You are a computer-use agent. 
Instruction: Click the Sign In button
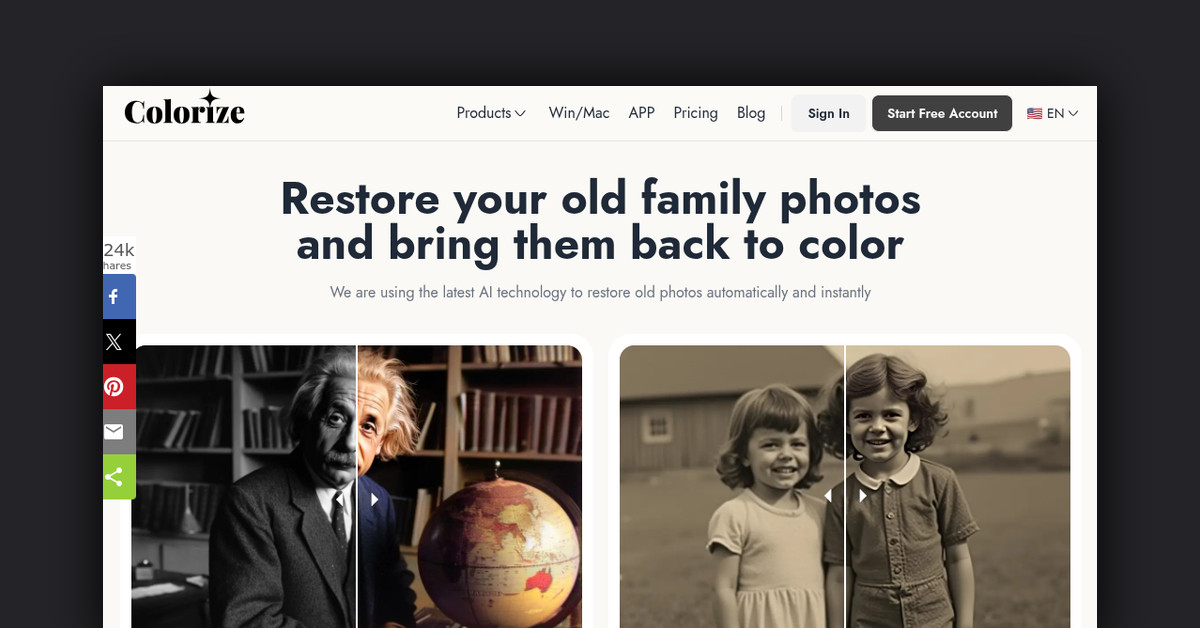828,114
